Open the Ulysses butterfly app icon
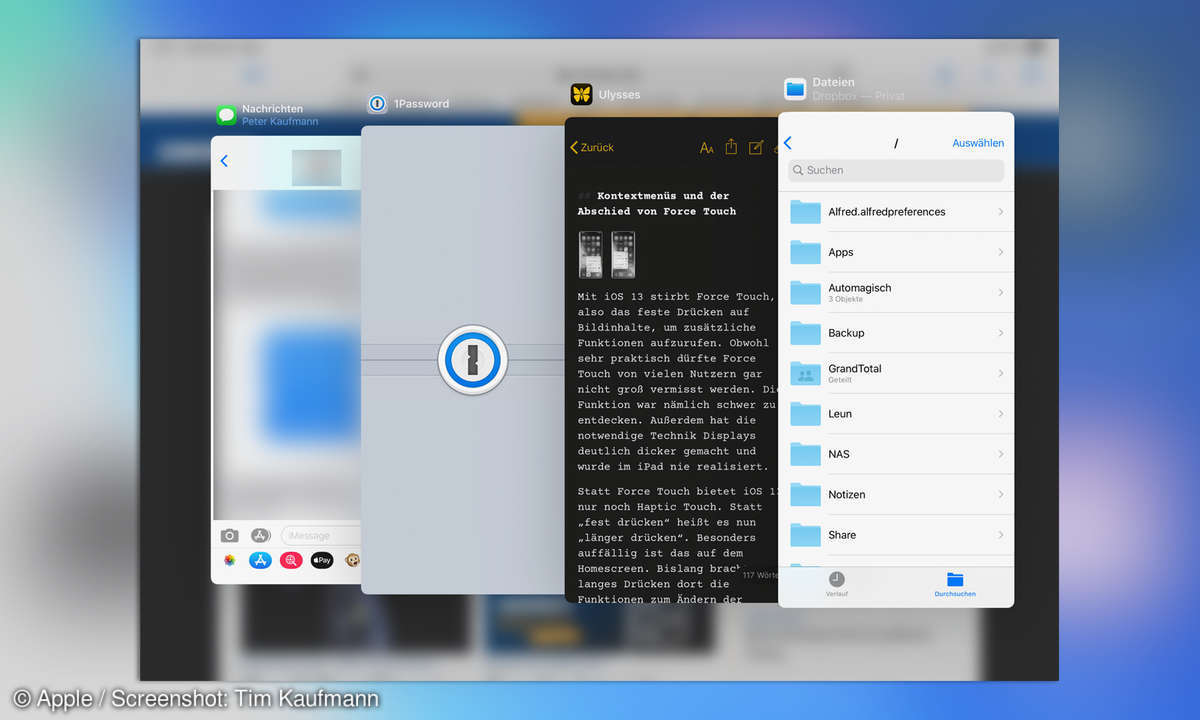Image resolution: width=1200 pixels, height=720 pixels. click(581, 95)
